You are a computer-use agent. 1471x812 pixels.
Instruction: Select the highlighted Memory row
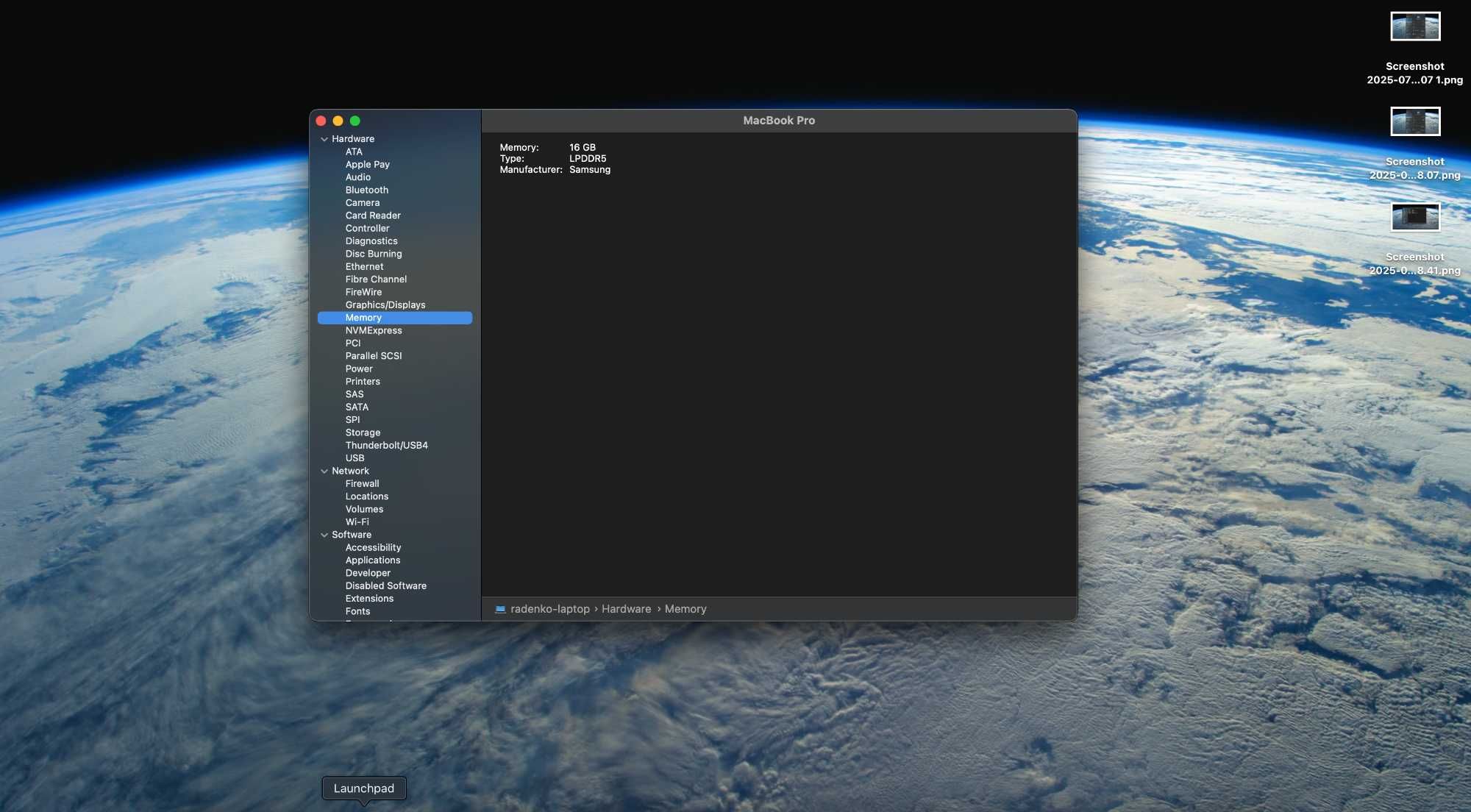(395, 318)
